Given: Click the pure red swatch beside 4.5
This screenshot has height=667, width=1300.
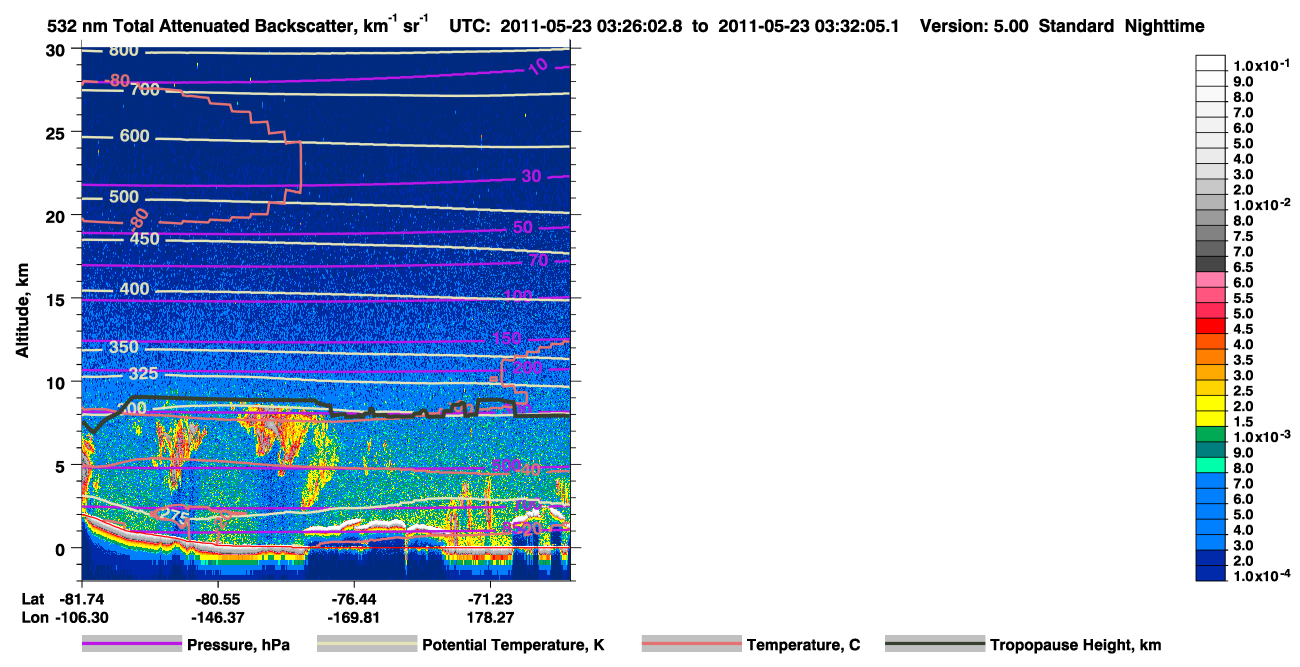Looking at the screenshot, I should [x=1211, y=325].
